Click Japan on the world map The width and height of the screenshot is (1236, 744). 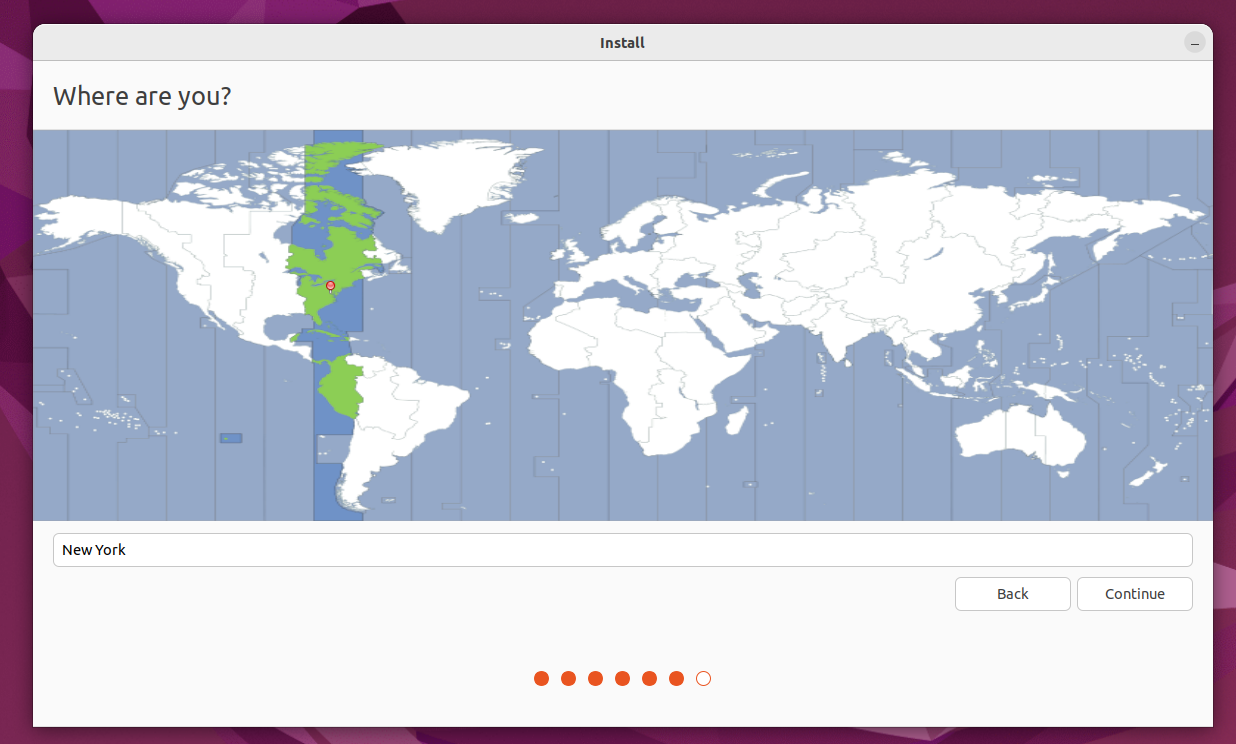[1035, 300]
